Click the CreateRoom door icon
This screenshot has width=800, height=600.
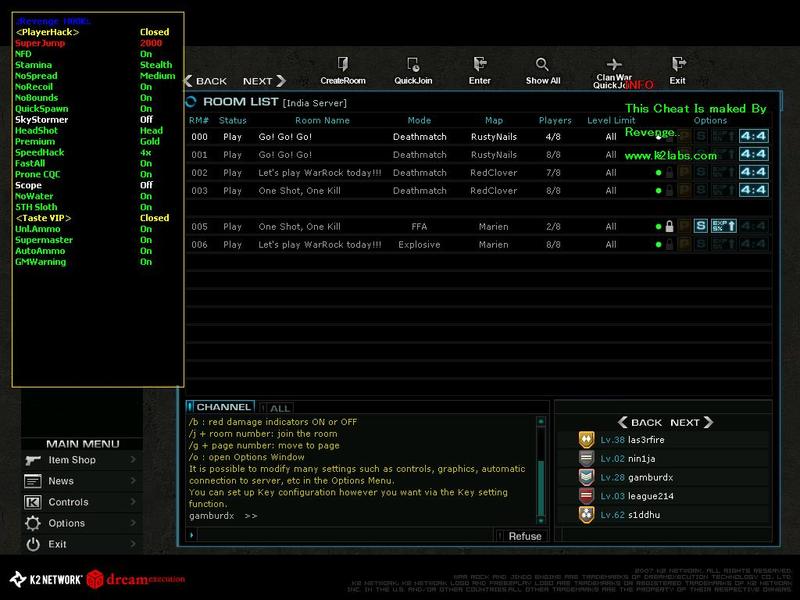pyautogui.click(x=342, y=65)
